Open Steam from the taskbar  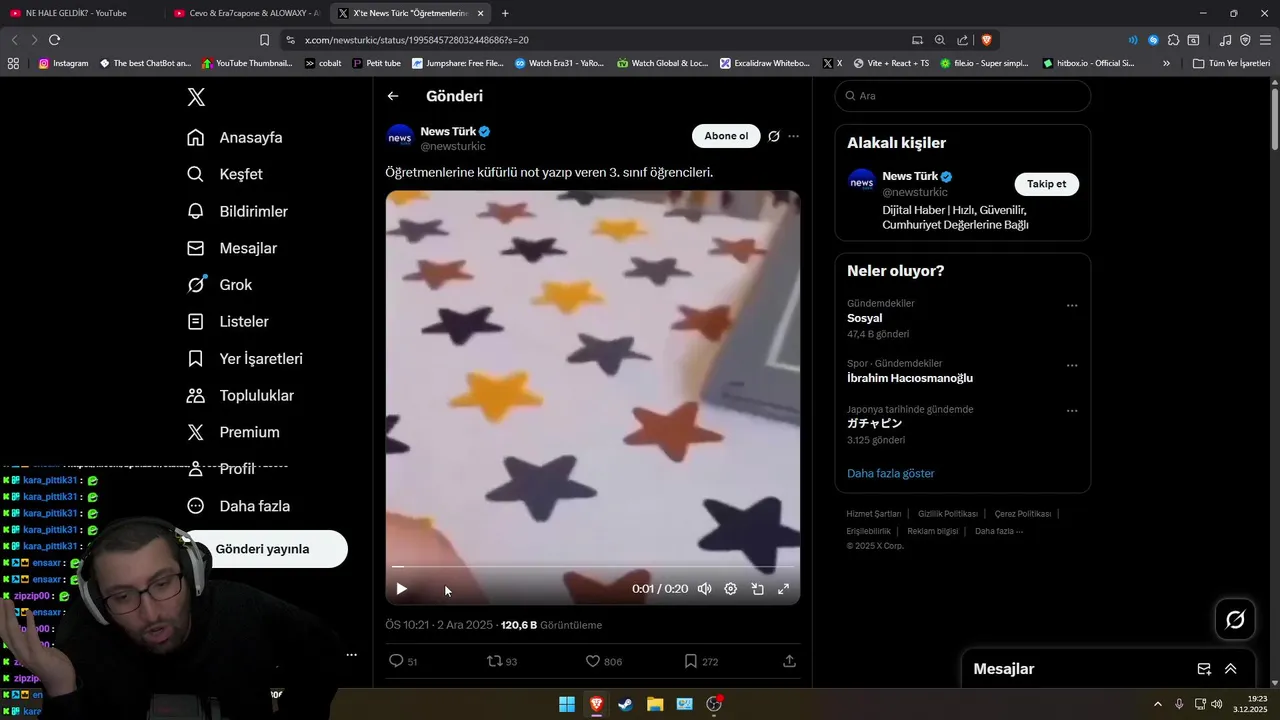coord(626,704)
